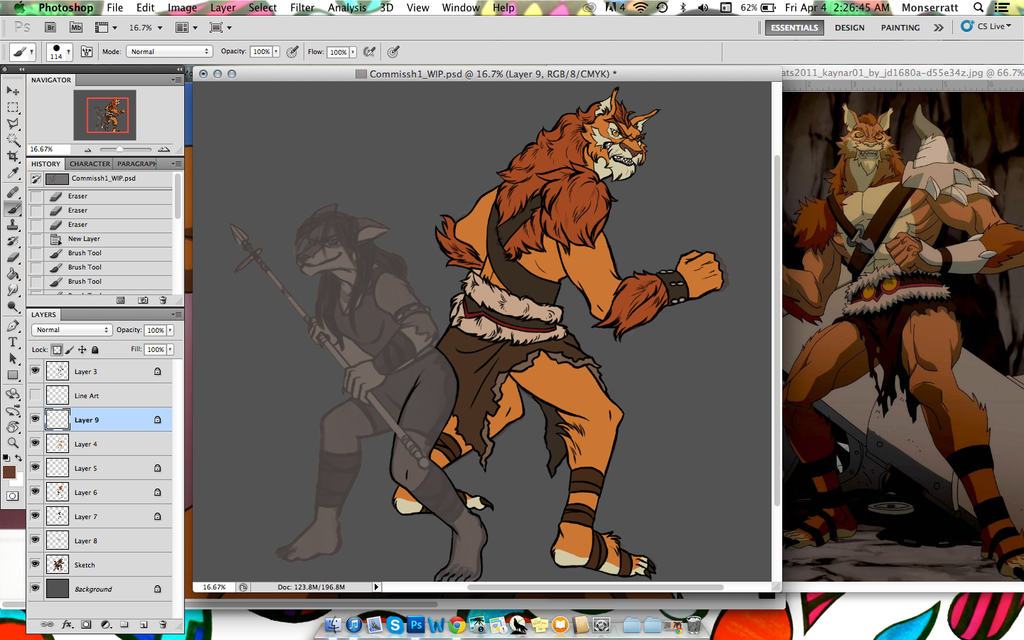Add a layer style with fx button
The image size is (1024, 640).
pyautogui.click(x=67, y=625)
